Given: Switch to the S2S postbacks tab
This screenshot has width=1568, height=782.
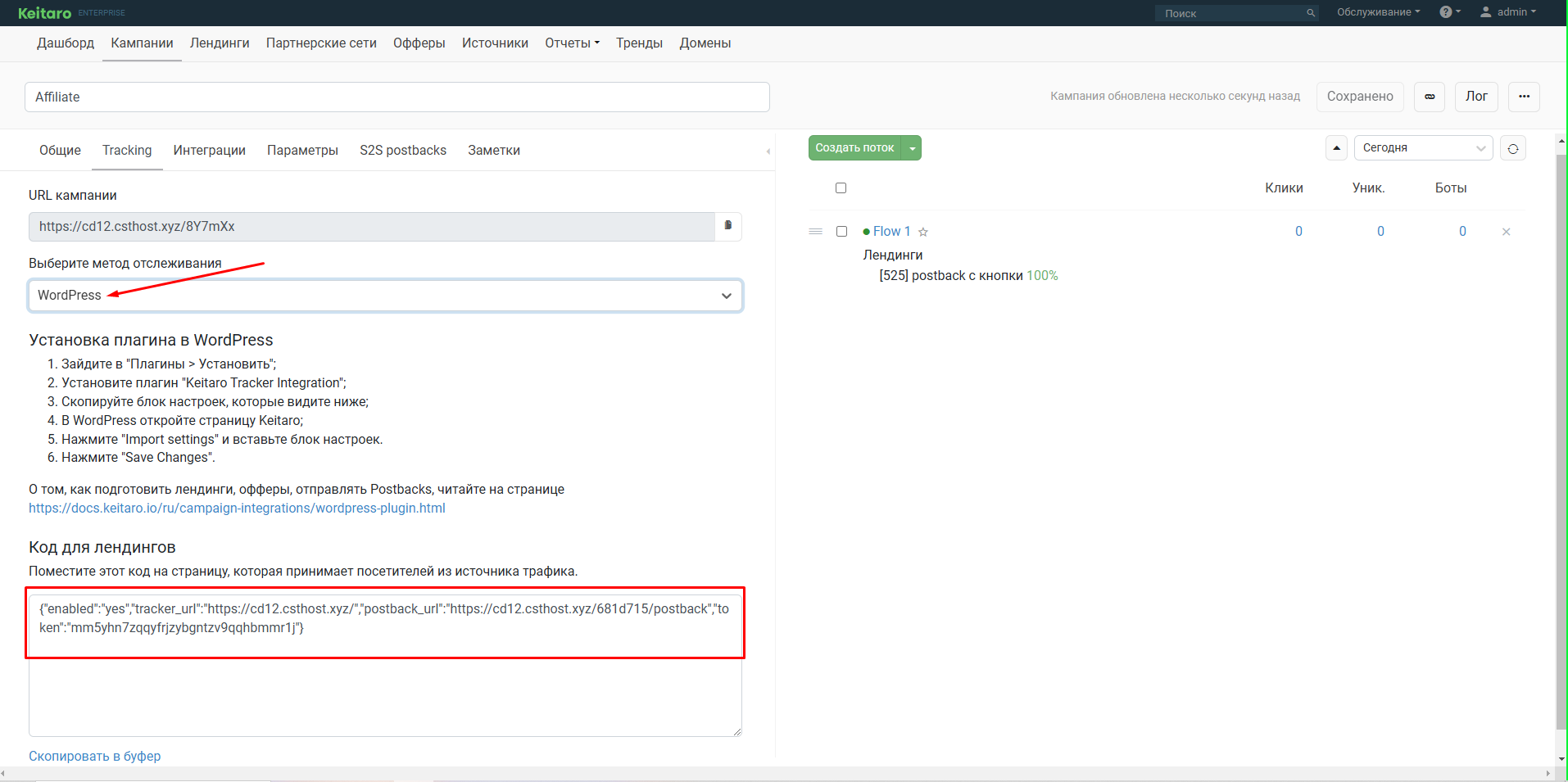Looking at the screenshot, I should pos(403,151).
